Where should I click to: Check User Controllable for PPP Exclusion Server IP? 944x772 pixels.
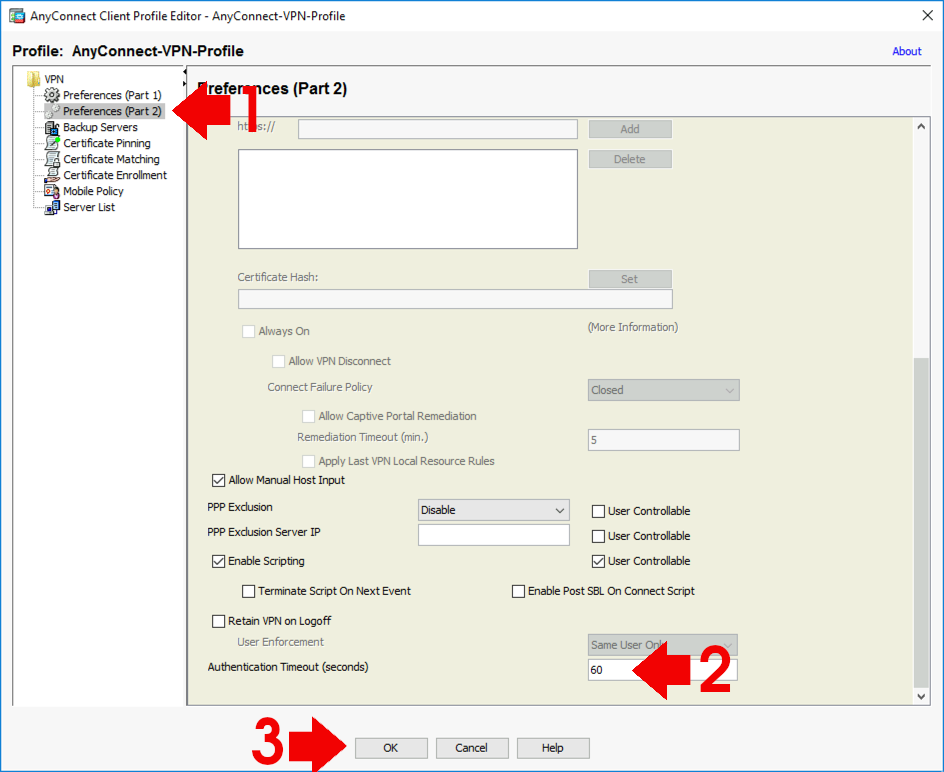coord(598,536)
